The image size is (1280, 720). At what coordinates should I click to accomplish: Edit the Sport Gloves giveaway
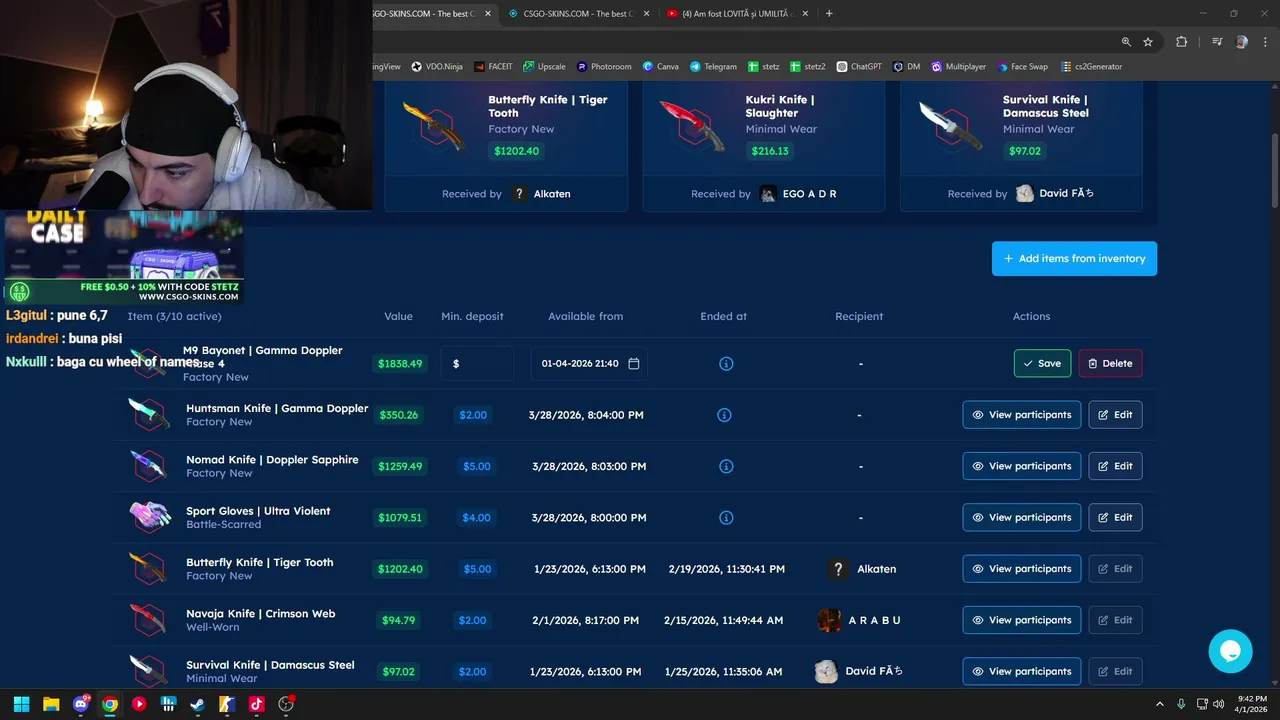click(1115, 517)
